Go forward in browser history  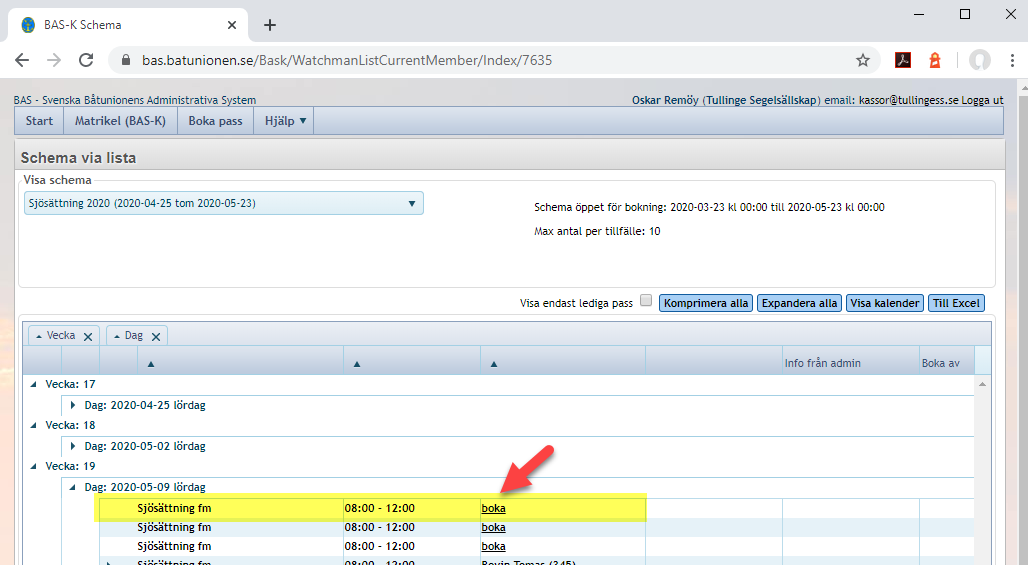(54, 60)
